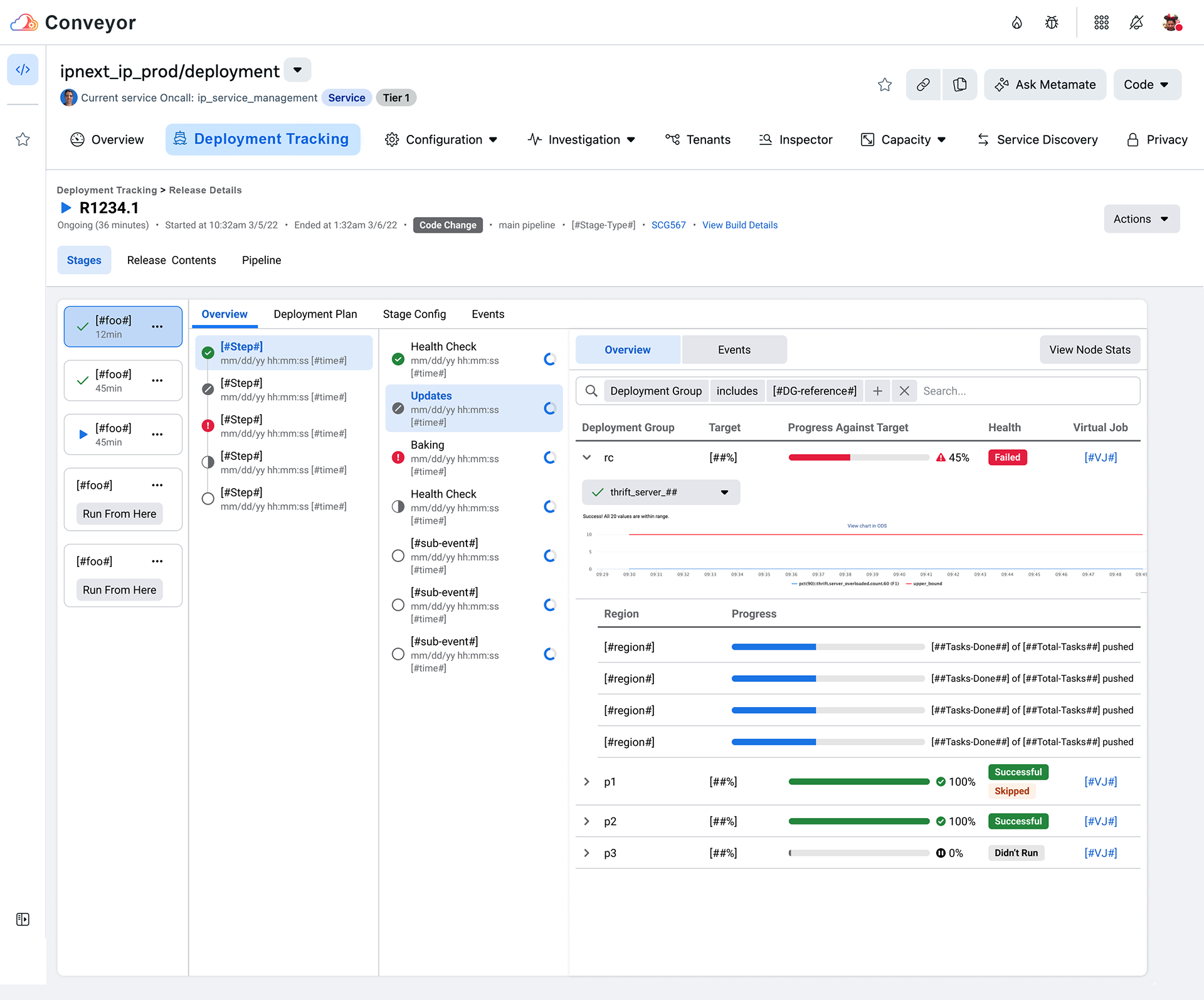This screenshot has height=1000, width=1204.
Task: Open more options for the in-progress 45min stage
Action: (157, 434)
